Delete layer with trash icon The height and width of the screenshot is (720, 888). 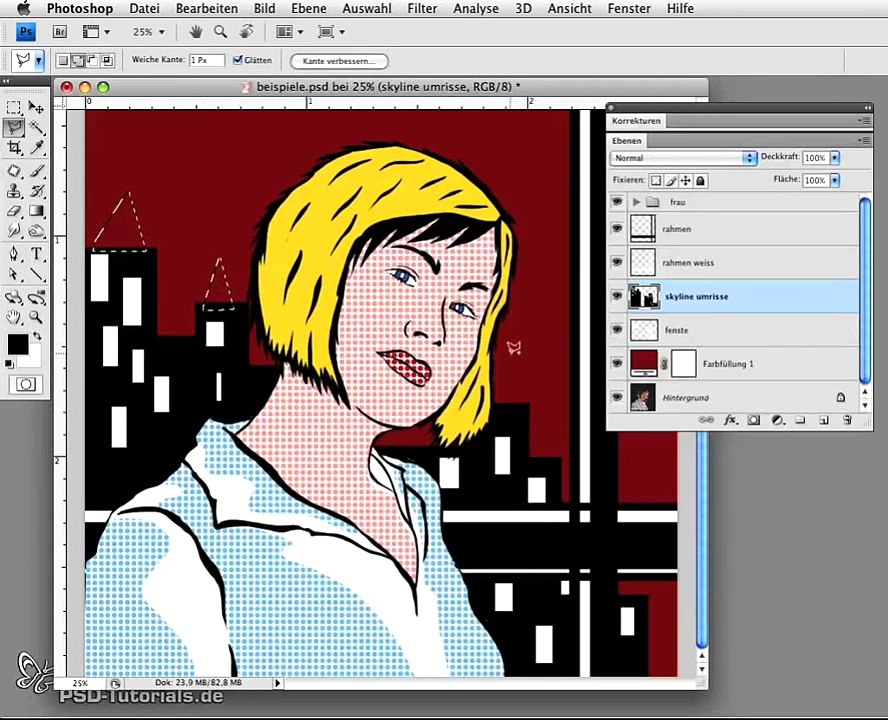pyautogui.click(x=847, y=420)
